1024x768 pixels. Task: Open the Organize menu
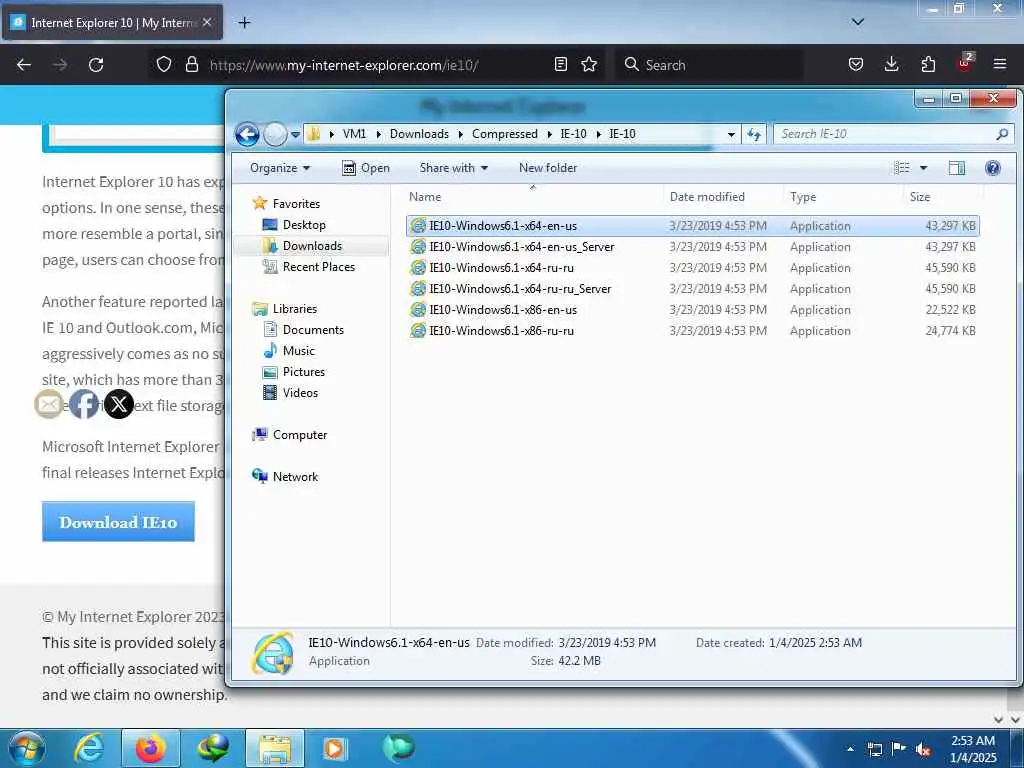(280, 168)
